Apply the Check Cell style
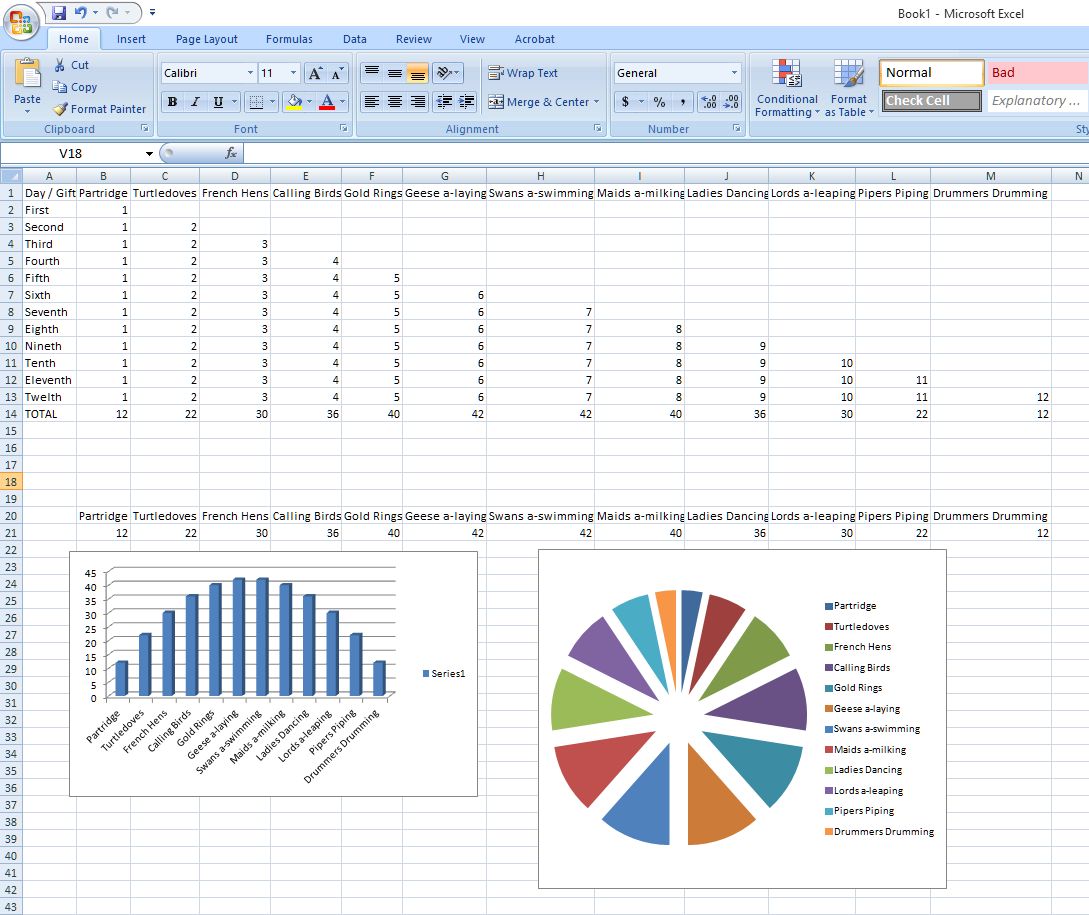The image size is (1089, 915). tap(932, 100)
